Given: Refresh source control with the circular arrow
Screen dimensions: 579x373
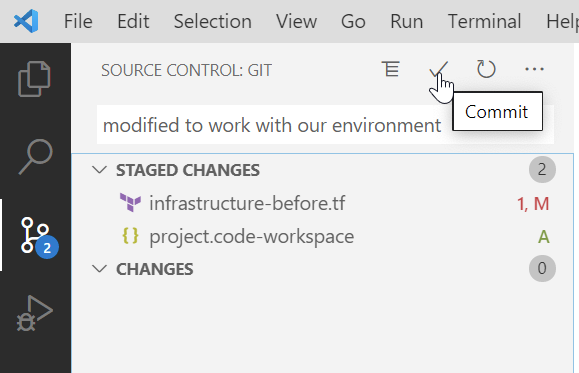Looking at the screenshot, I should 486,69.
